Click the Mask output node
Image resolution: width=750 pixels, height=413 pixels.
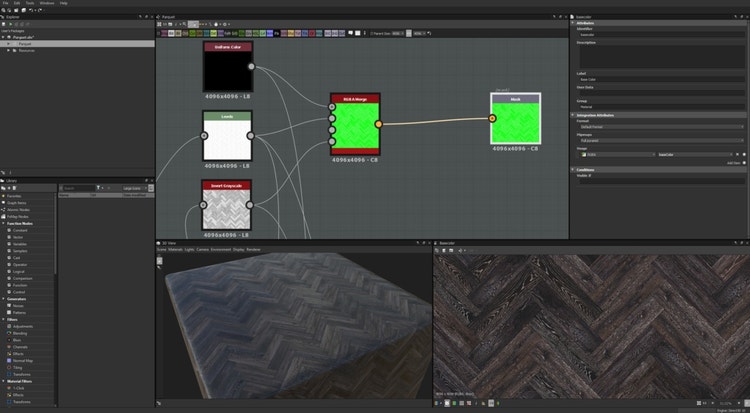(515, 122)
